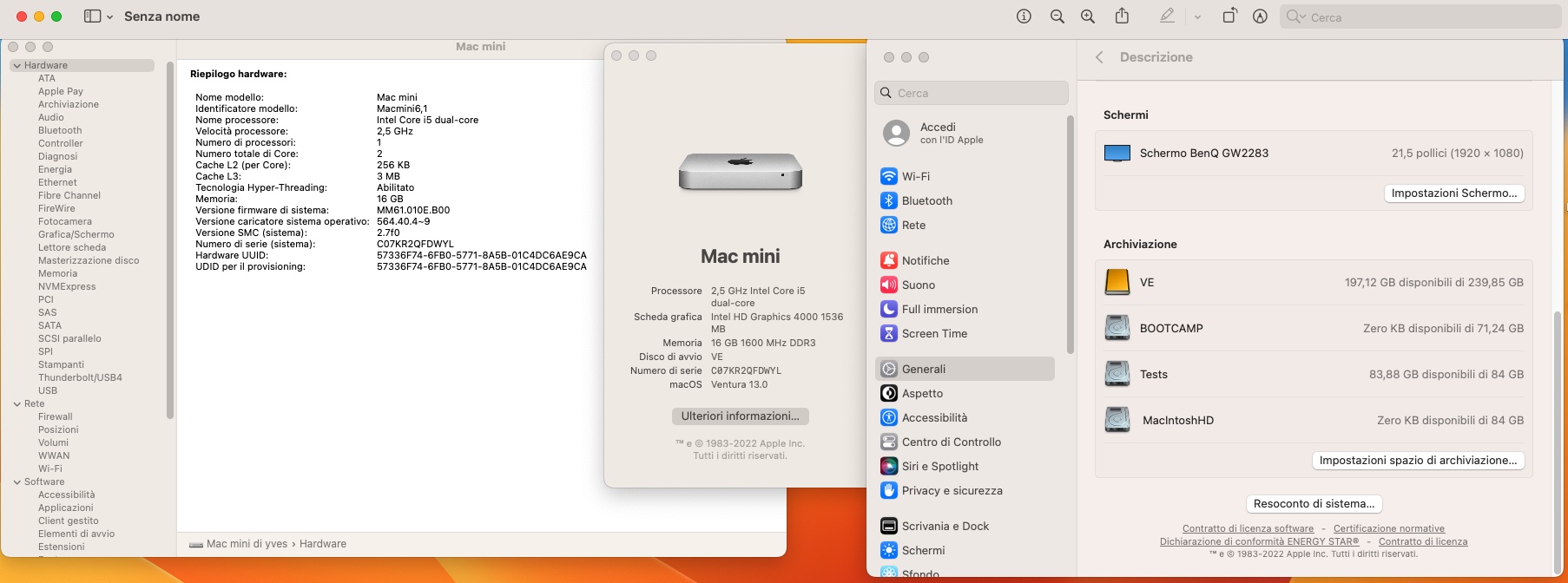The height and width of the screenshot is (583, 1568).
Task: Open Notifiche settings icon
Action: tap(889, 260)
